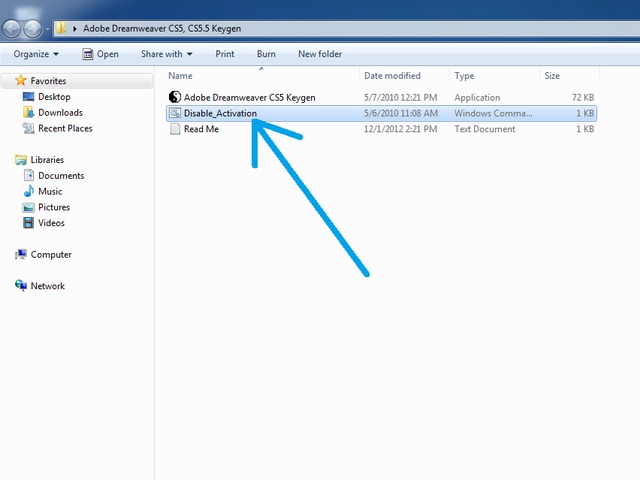Open Recent Places in the sidebar
Image resolution: width=640 pixels, height=480 pixels.
[29, 129]
